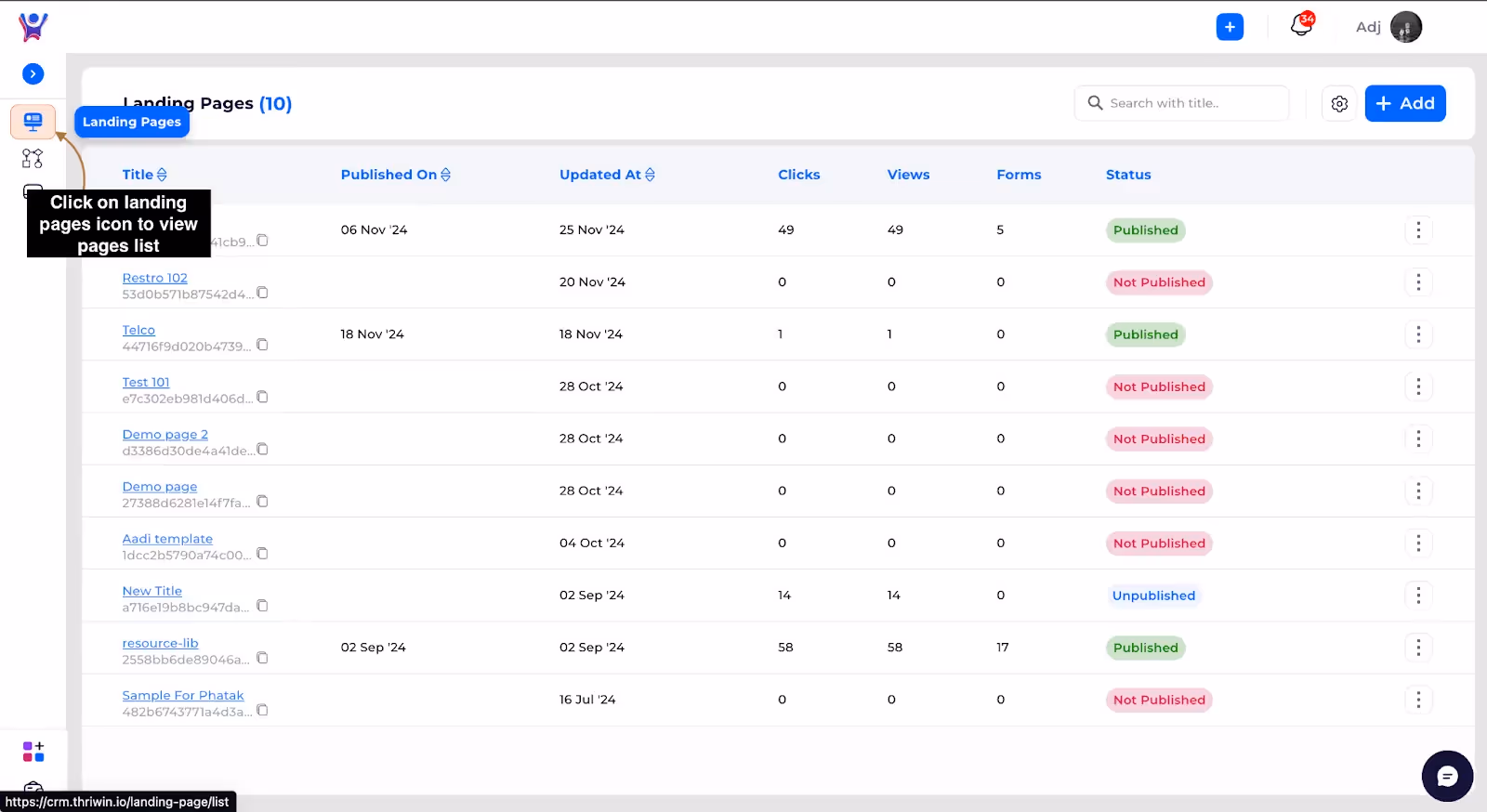Open the three-dot menu for Demo page 2
The image size is (1487, 812).
(x=1418, y=439)
